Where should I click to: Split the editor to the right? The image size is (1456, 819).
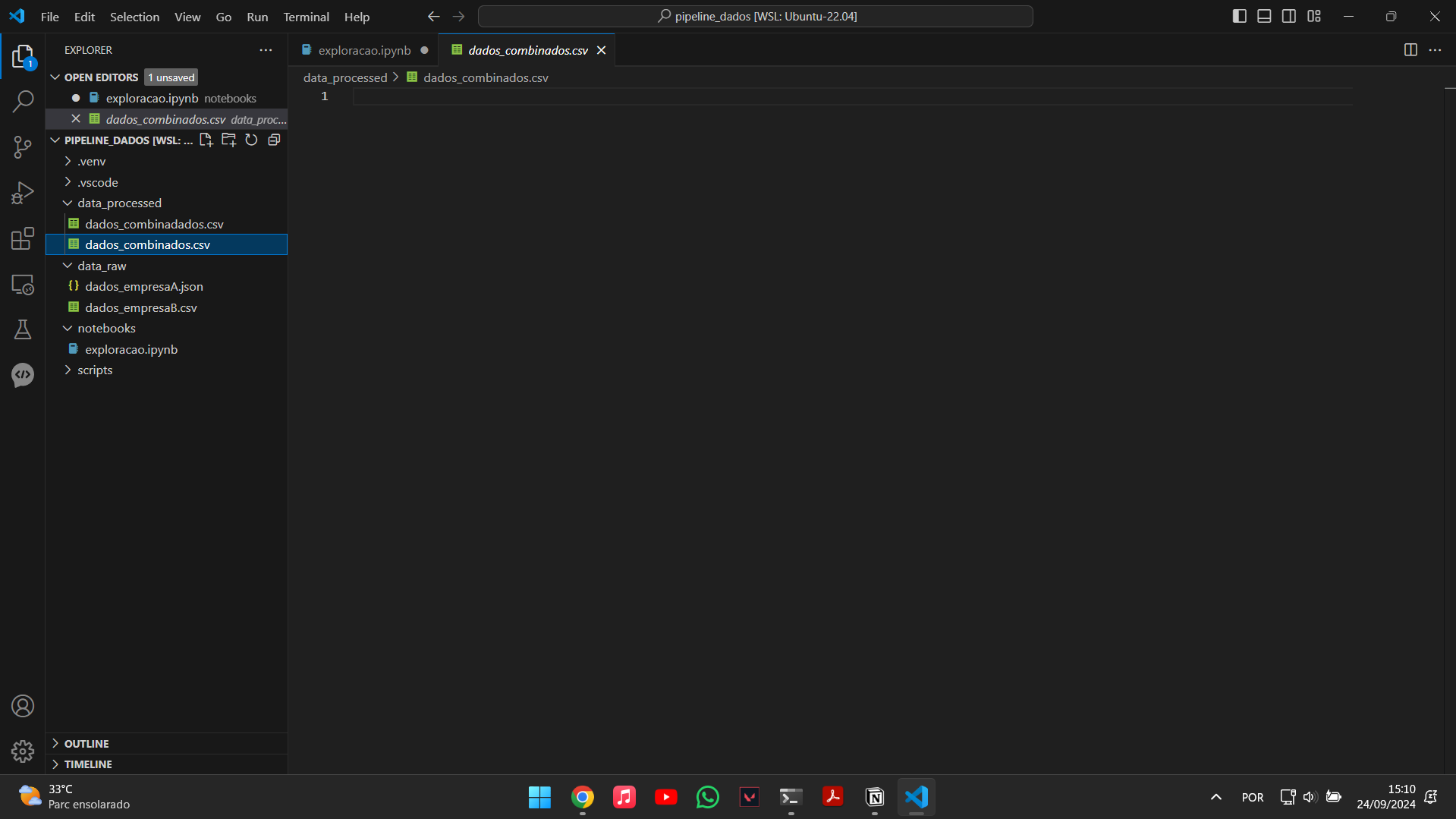pos(1410,50)
